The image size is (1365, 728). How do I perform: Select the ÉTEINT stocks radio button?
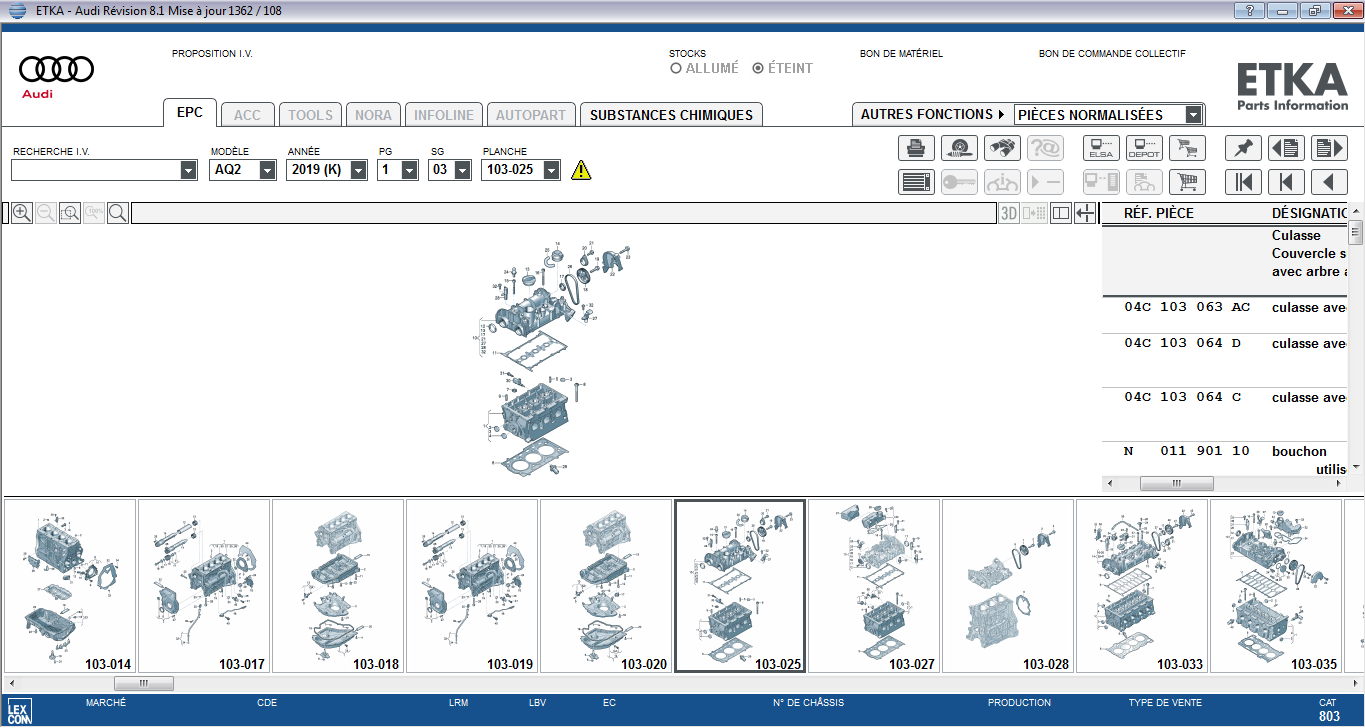click(758, 69)
